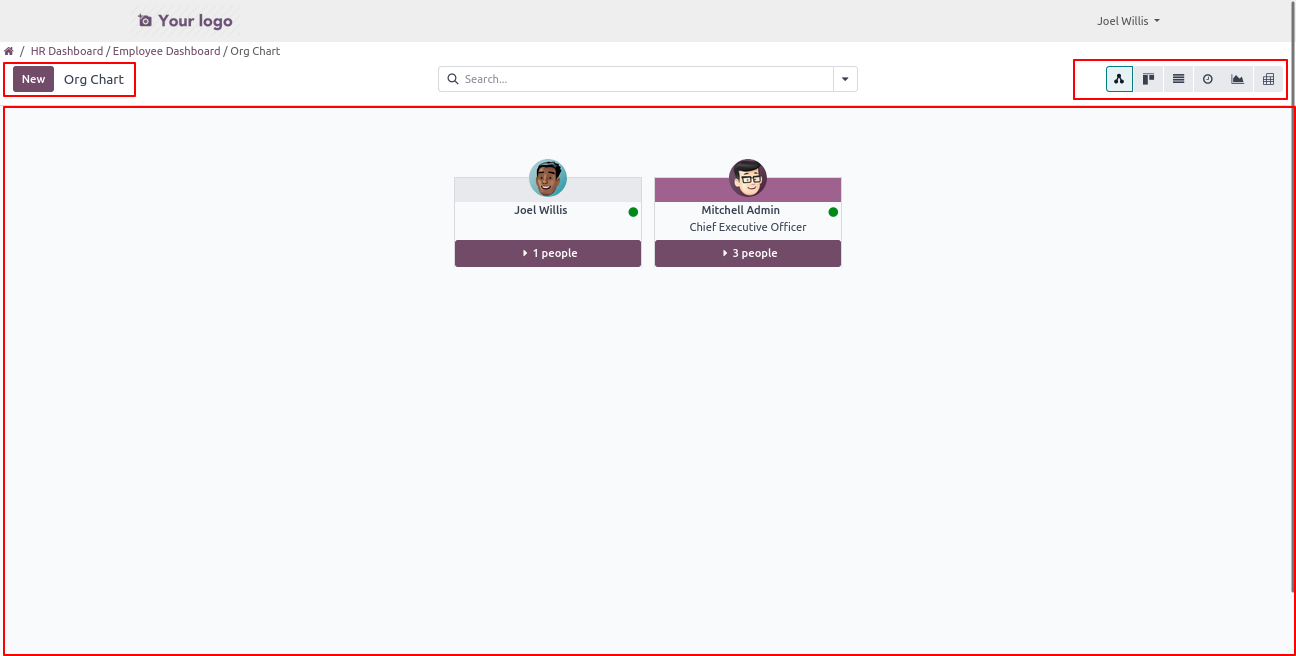Switch to the graph view
The width and height of the screenshot is (1296, 656).
coord(1238,79)
